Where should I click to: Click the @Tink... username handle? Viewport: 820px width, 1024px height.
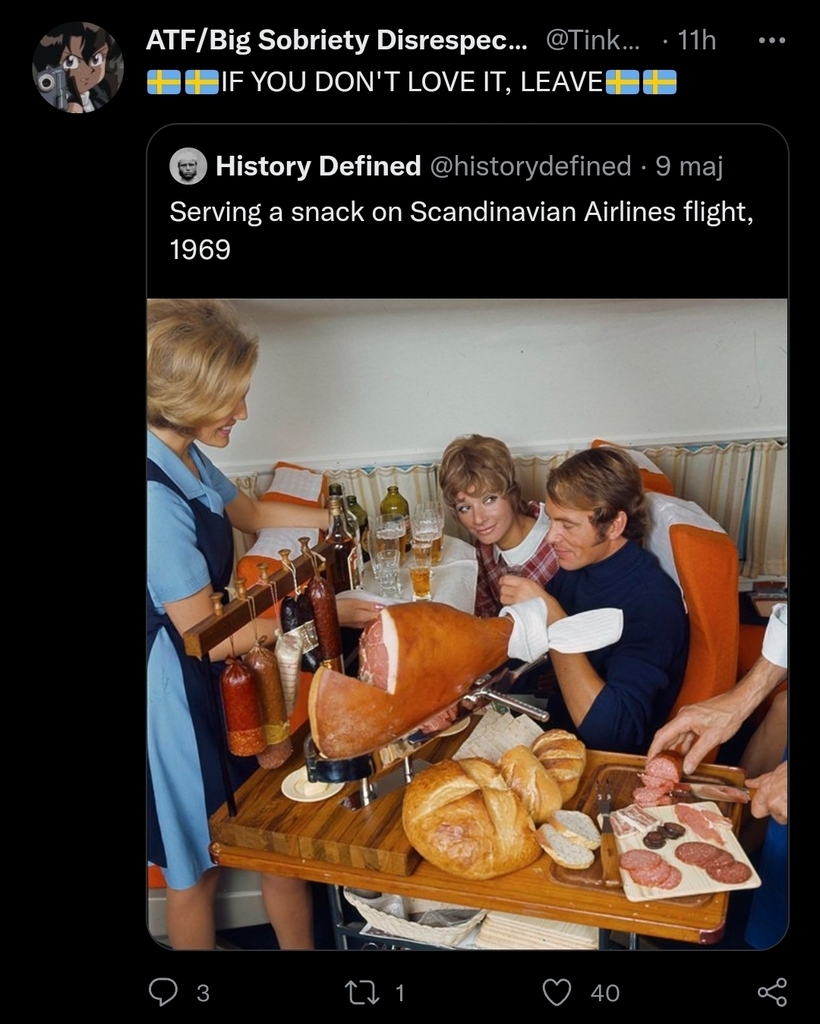tap(591, 41)
